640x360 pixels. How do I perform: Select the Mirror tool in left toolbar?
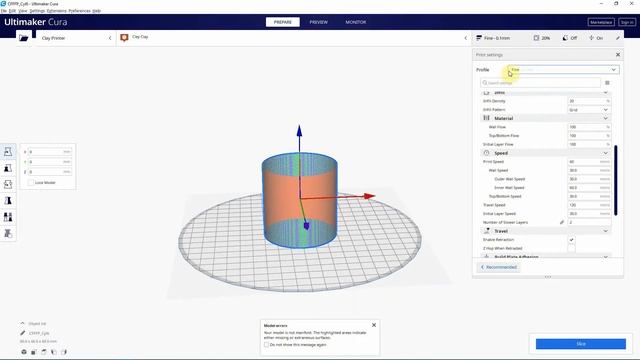8,200
